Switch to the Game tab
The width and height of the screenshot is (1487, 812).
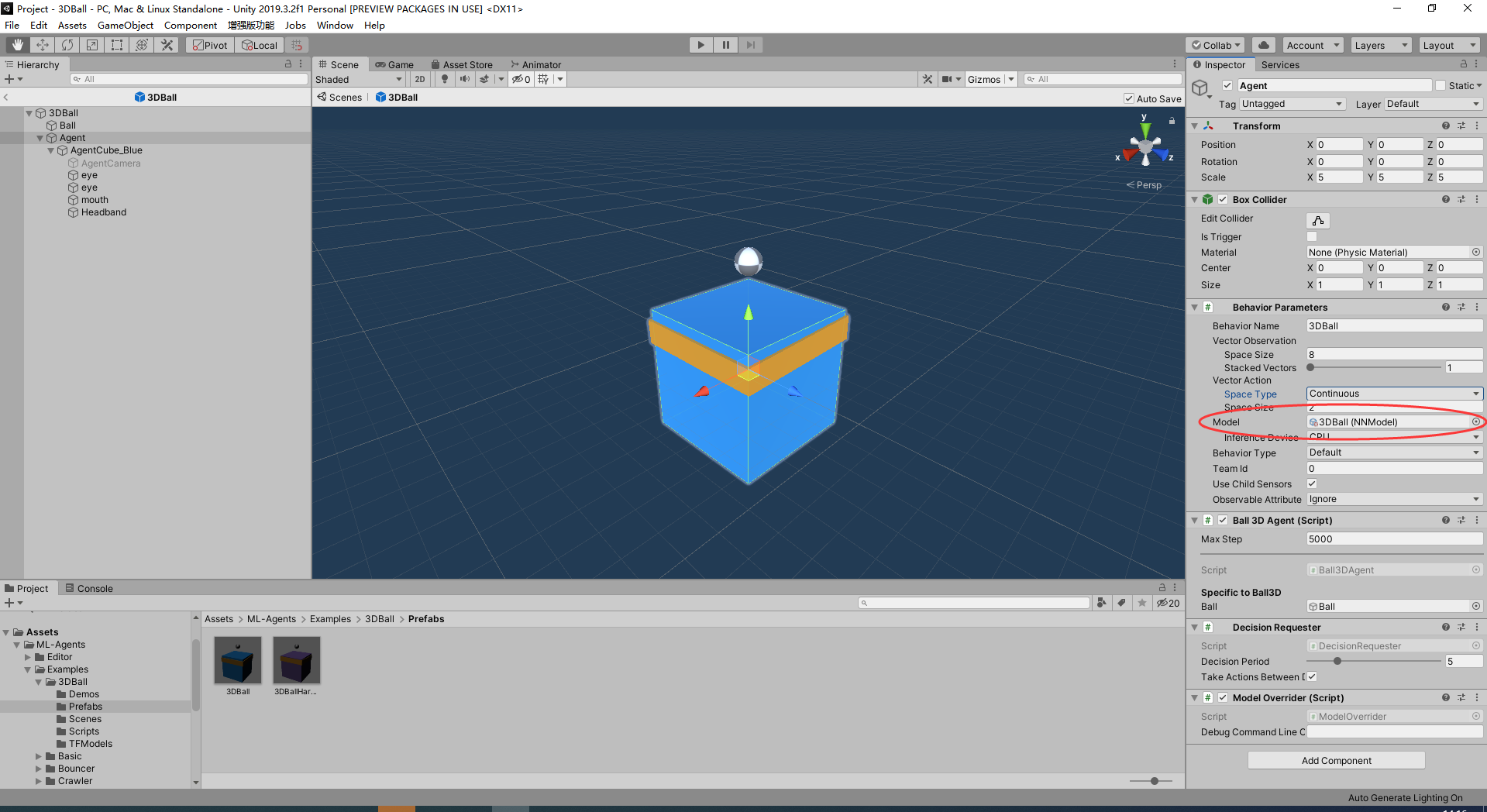coord(395,64)
